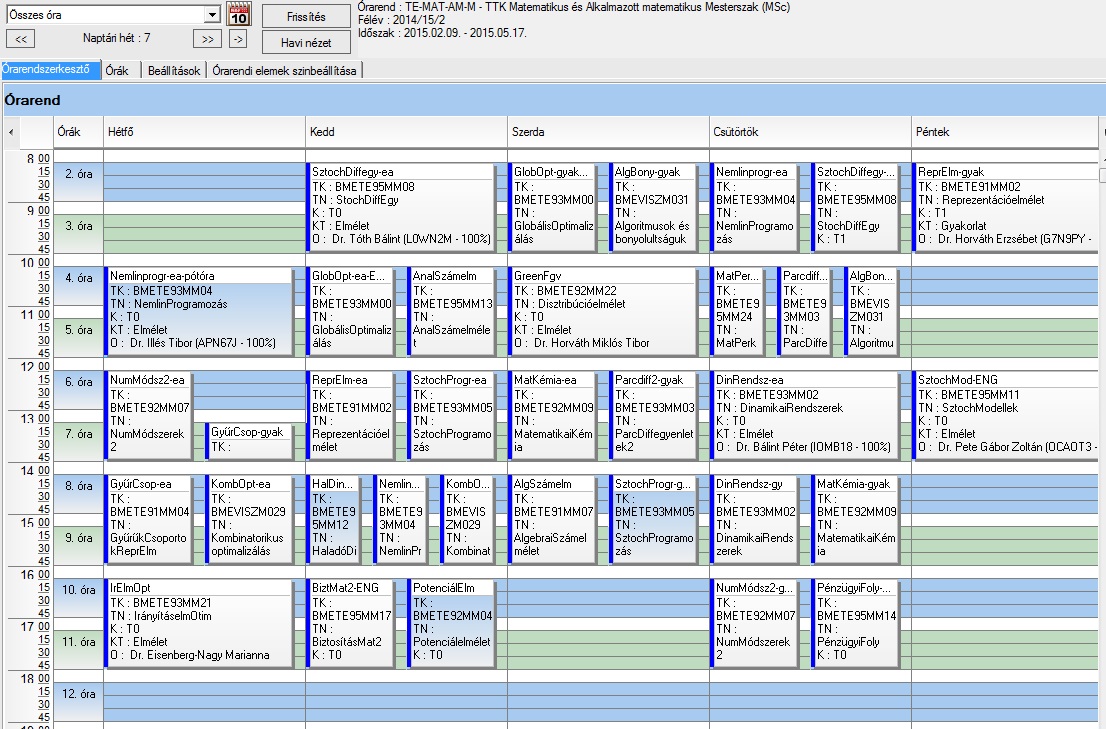Select NumMódsz2-g class on Thursday evening

pos(755,624)
